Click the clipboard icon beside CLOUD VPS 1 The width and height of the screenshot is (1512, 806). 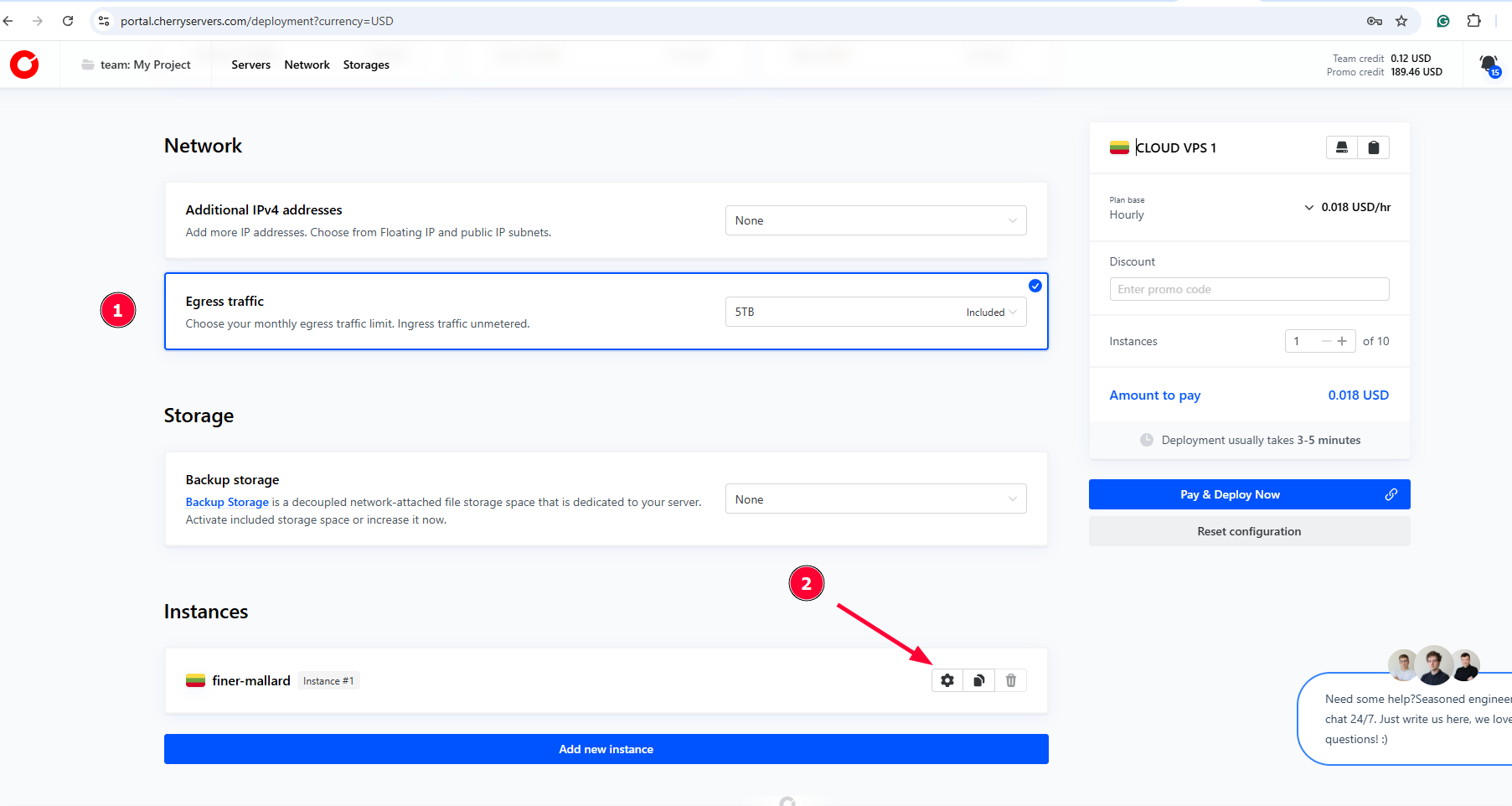click(x=1373, y=147)
